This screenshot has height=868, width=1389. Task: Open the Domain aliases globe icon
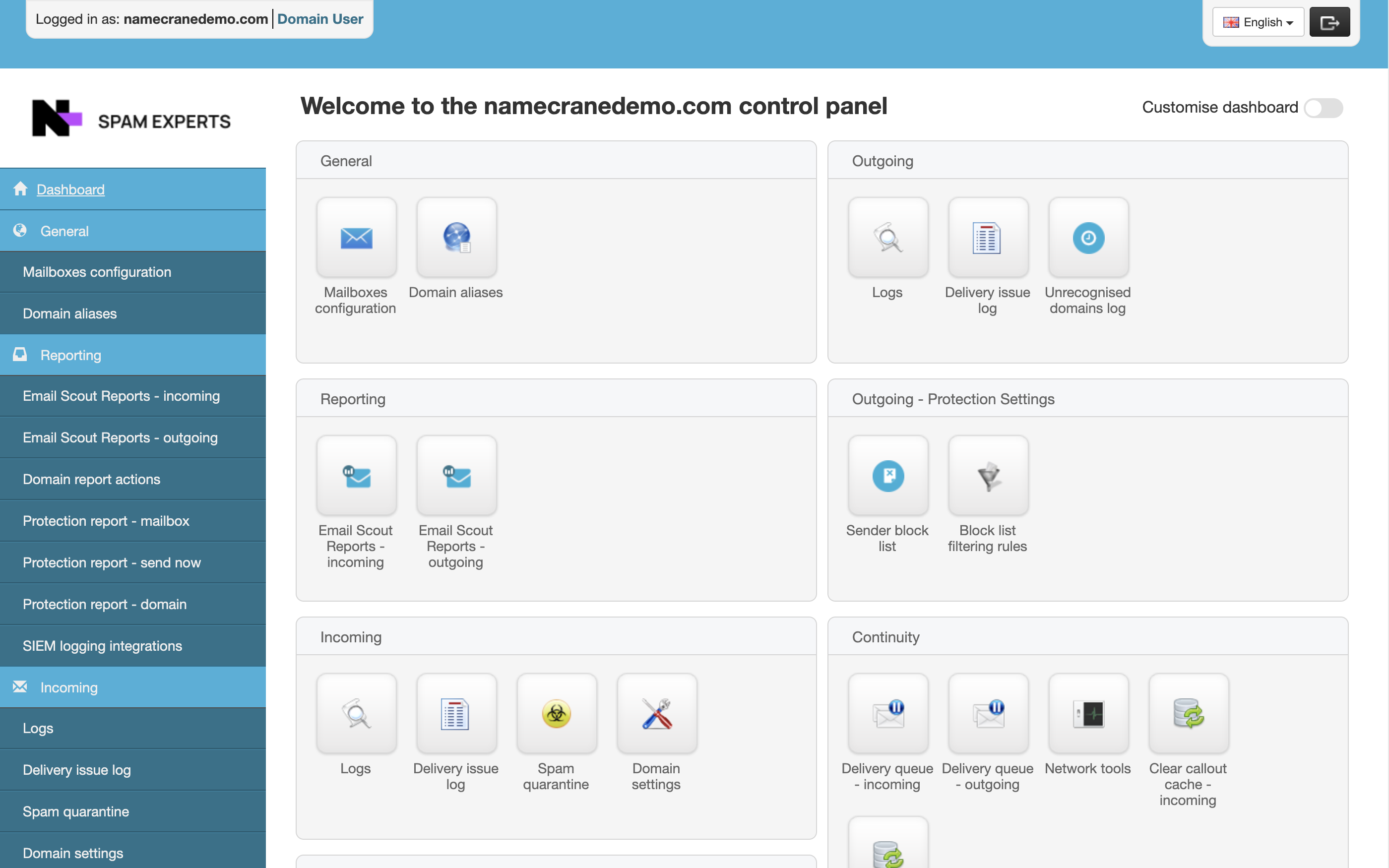456,238
